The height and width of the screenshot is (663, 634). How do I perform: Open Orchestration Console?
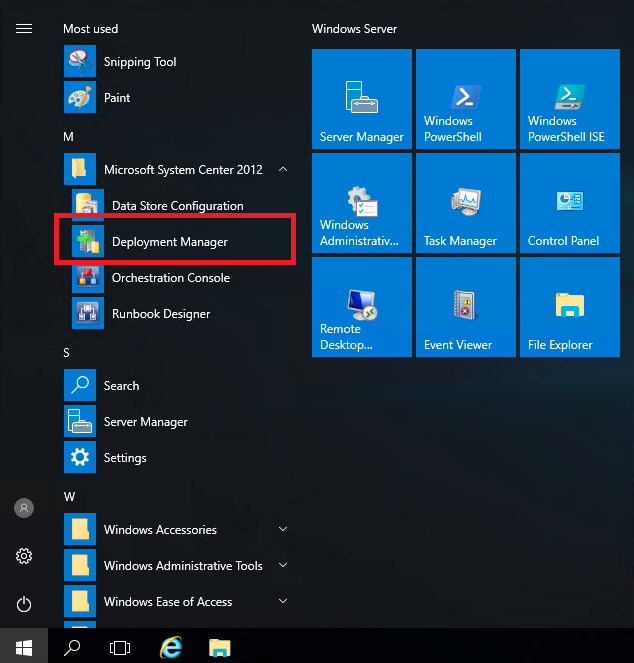[x=170, y=278]
